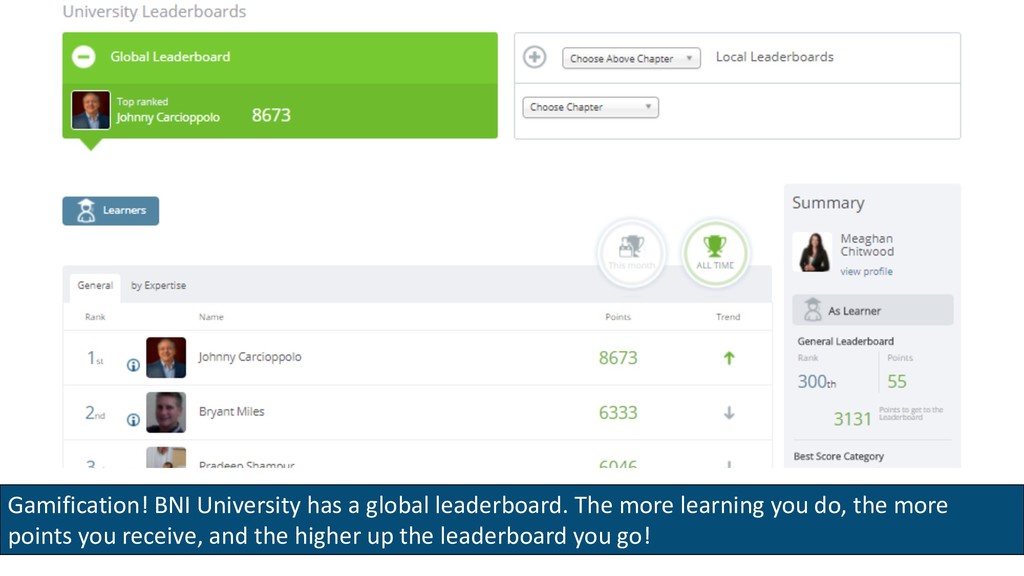Collapse the Global Leaderboard minus icon
Viewport: 1024px width, 576px height.
(84, 57)
